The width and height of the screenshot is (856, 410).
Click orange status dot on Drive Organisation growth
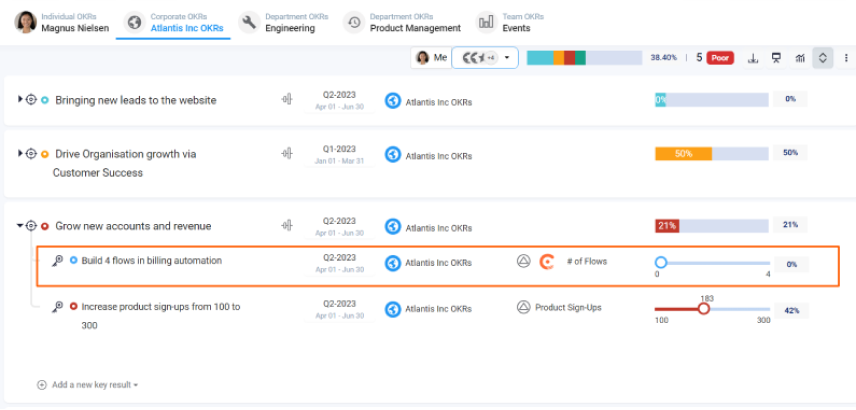(45, 155)
